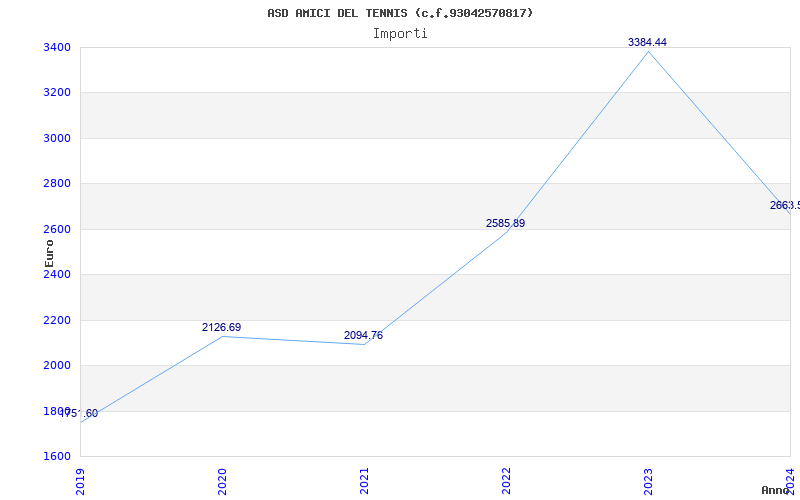This screenshot has height=500, width=800.
Task: Select the 2585.89 data label
Action: tap(505, 223)
